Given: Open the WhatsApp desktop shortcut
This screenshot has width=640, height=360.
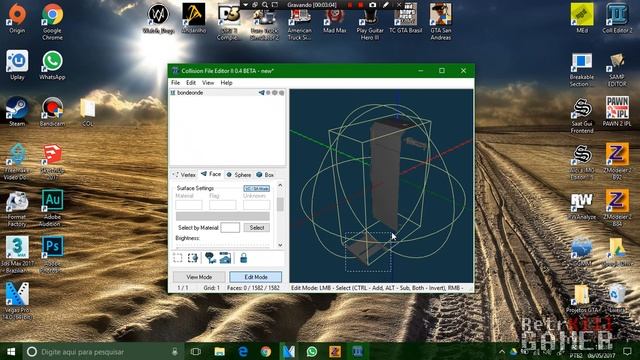Looking at the screenshot, I should (52, 64).
